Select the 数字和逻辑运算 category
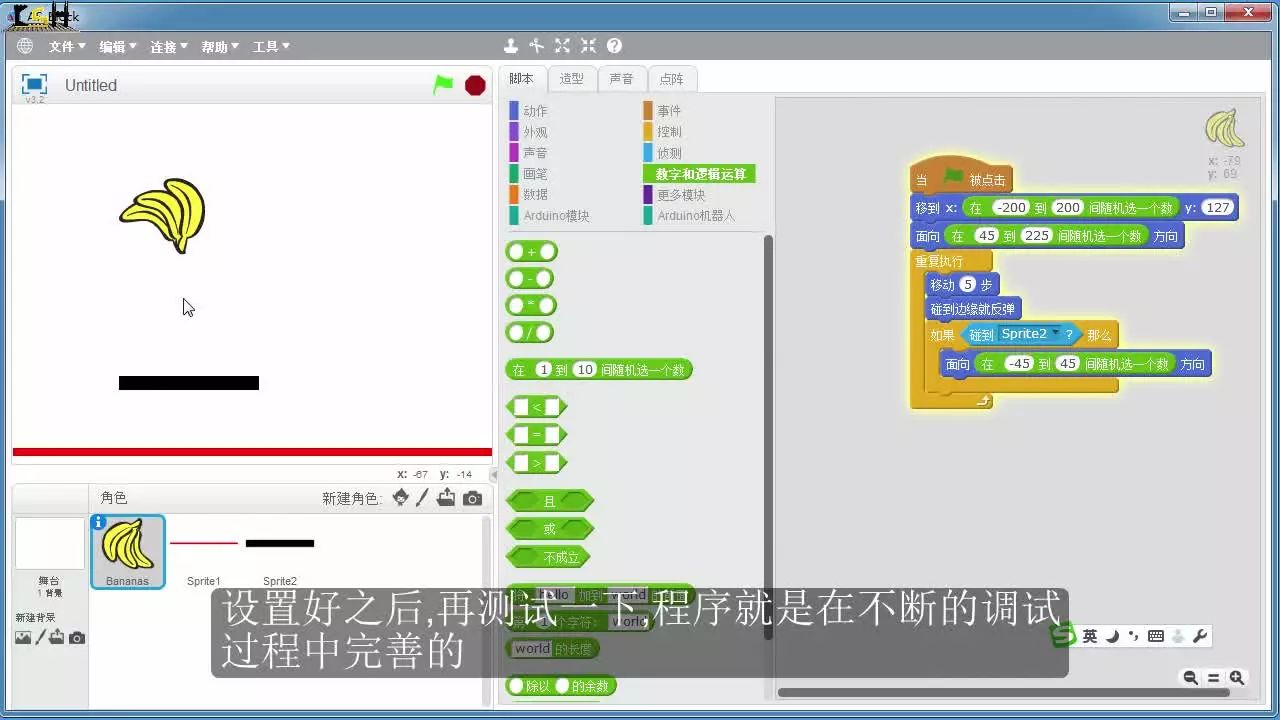Viewport: 1280px width, 720px height. click(x=699, y=174)
